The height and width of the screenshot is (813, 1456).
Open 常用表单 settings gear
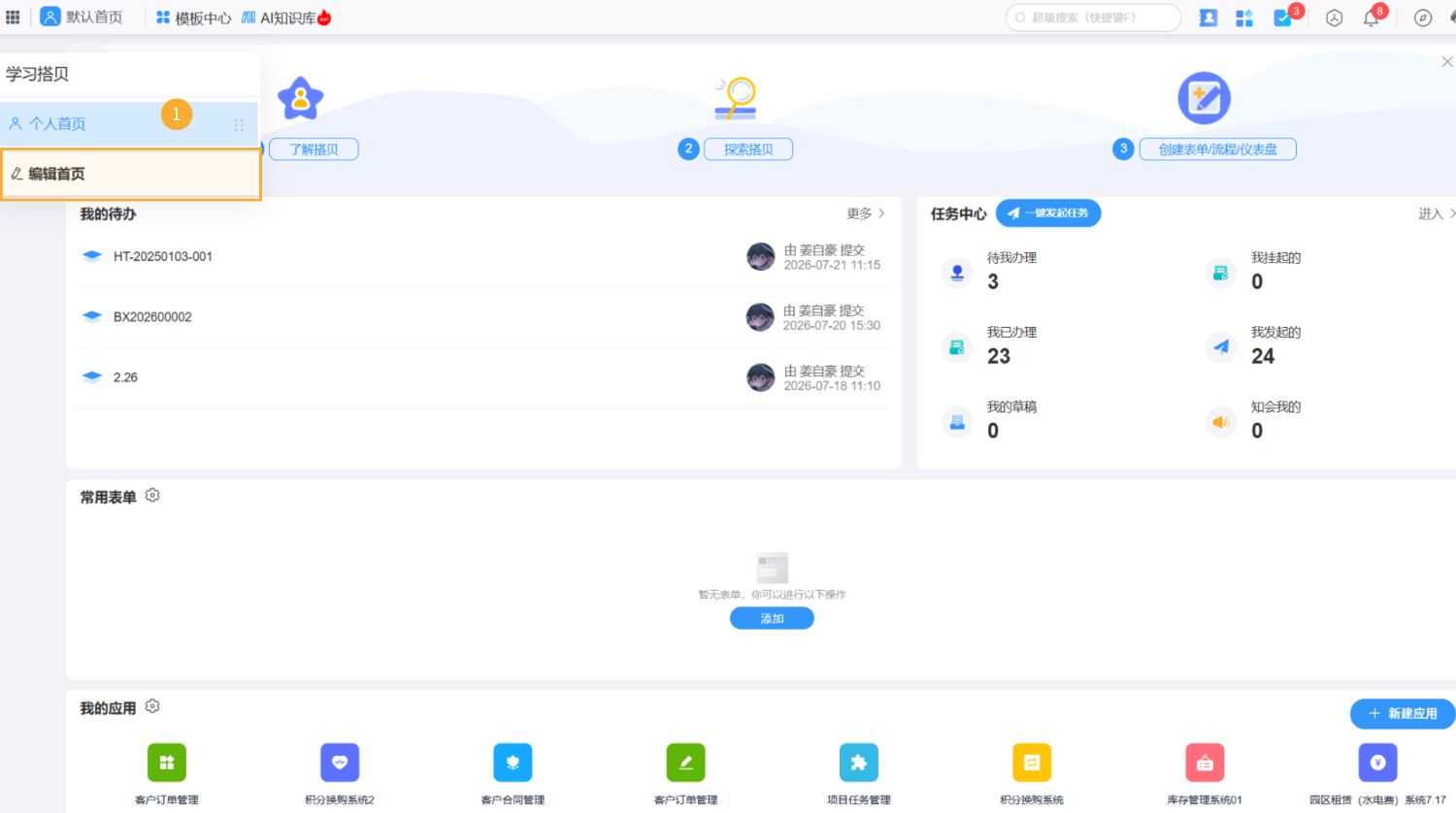(x=152, y=496)
